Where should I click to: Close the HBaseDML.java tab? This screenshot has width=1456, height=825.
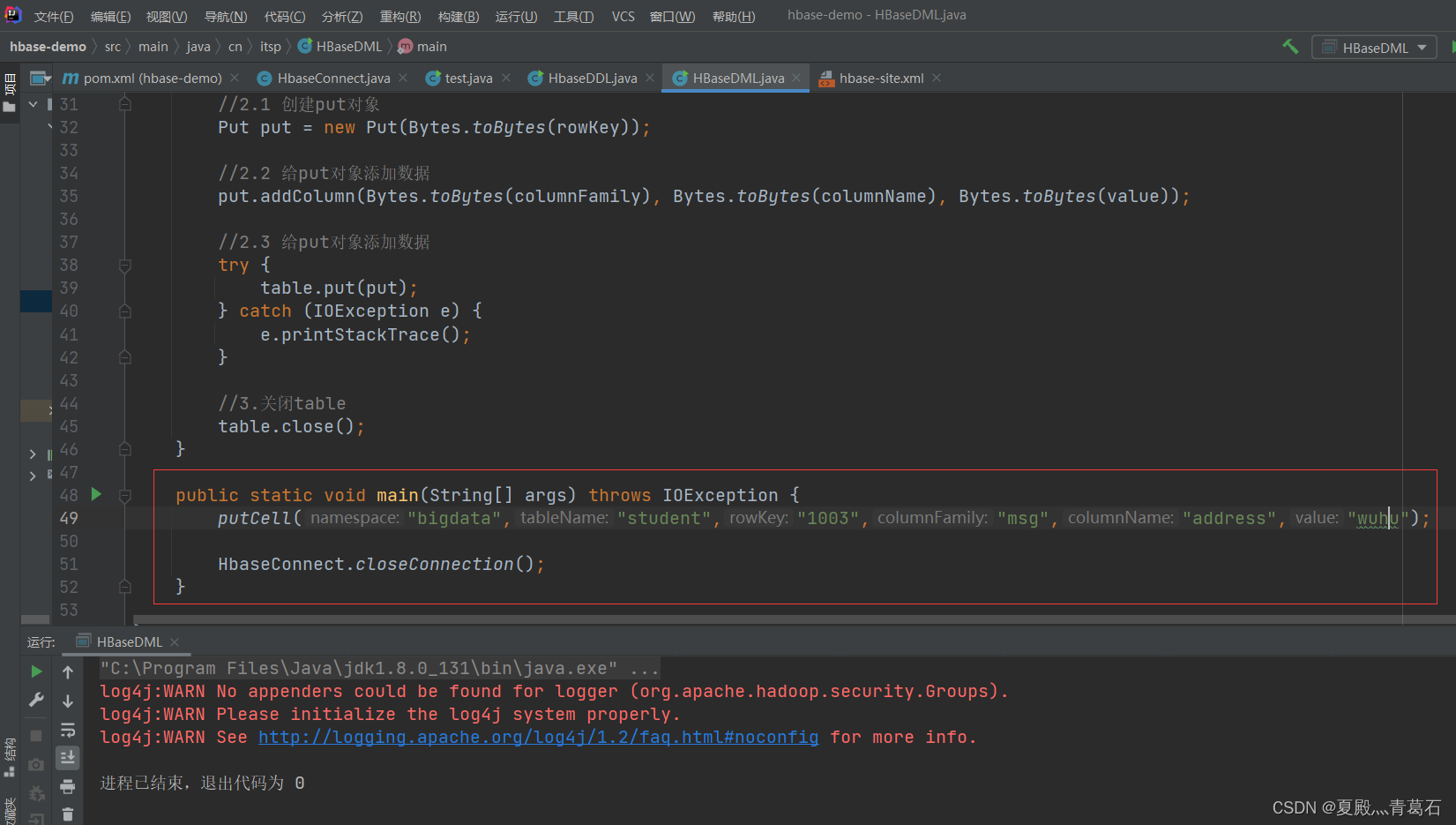tap(796, 78)
